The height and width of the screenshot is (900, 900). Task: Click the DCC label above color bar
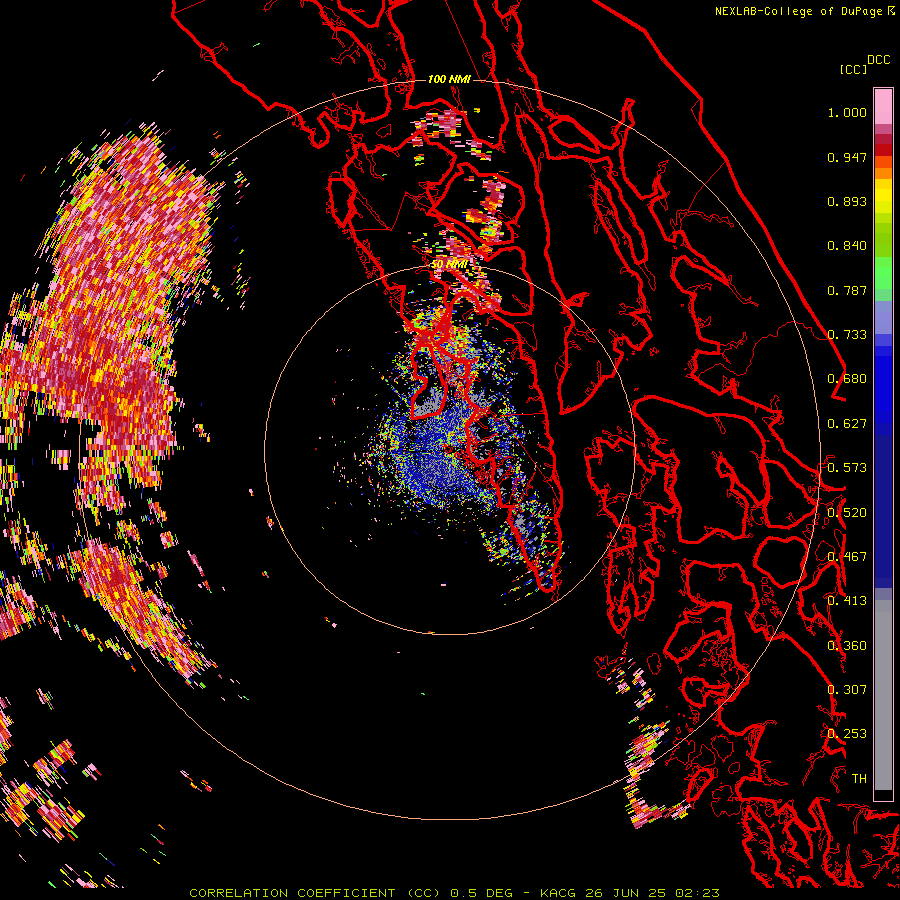coord(879,60)
